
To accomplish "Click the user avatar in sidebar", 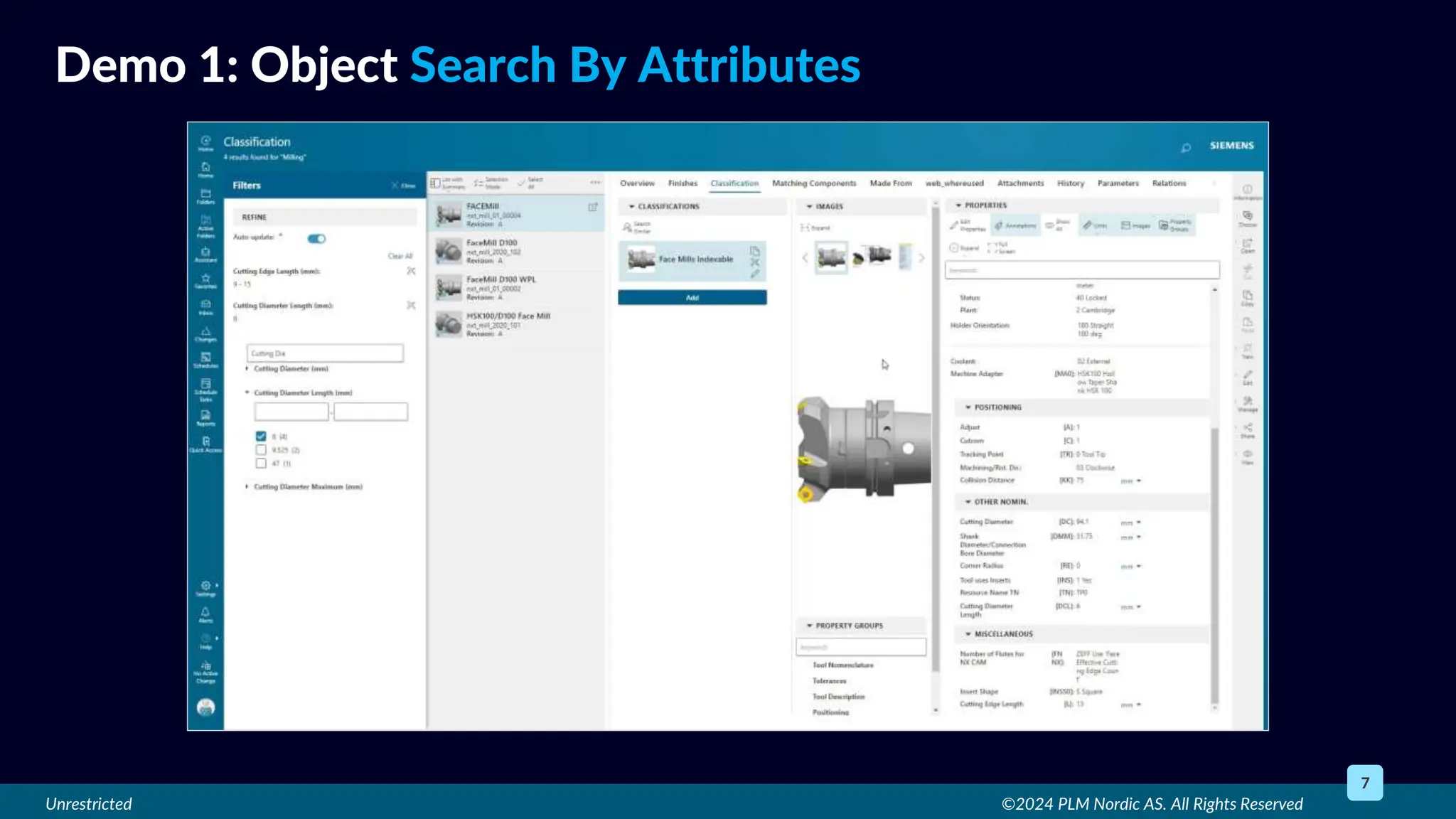I will tap(205, 707).
